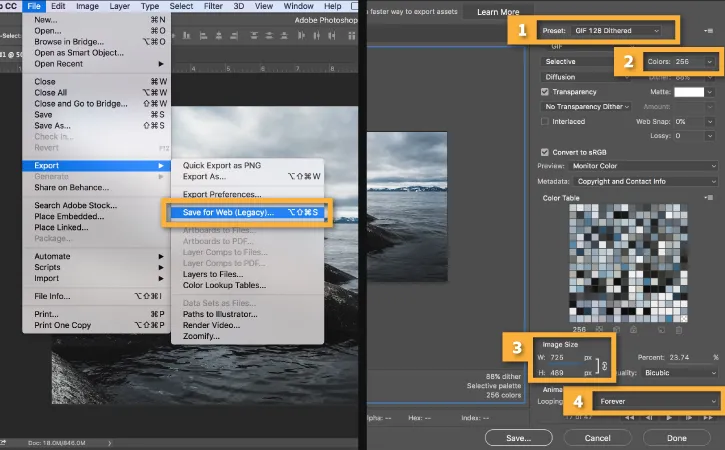Delete the selected color table swatch
Screen dimensions: 725x450
pos(680,328)
